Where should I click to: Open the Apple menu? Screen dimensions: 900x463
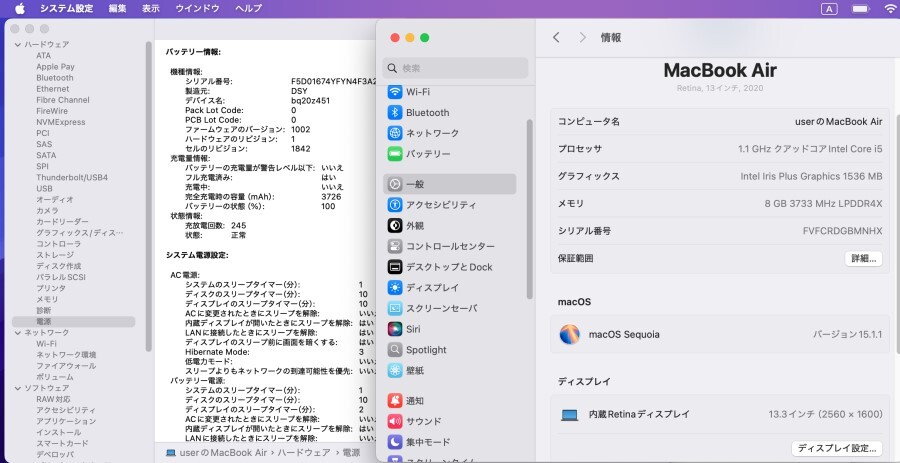(x=20, y=8)
